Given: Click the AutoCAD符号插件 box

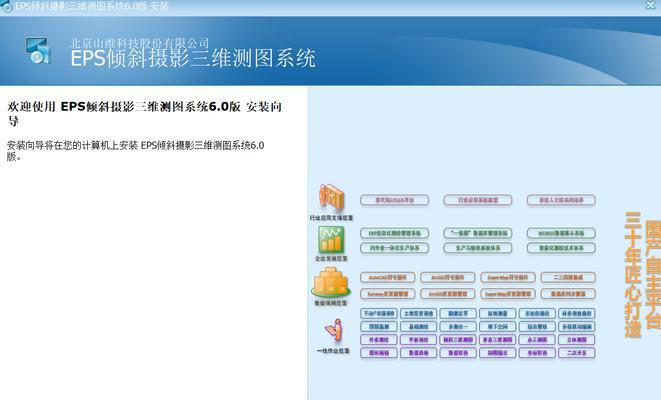Looking at the screenshot, I should (x=388, y=277).
